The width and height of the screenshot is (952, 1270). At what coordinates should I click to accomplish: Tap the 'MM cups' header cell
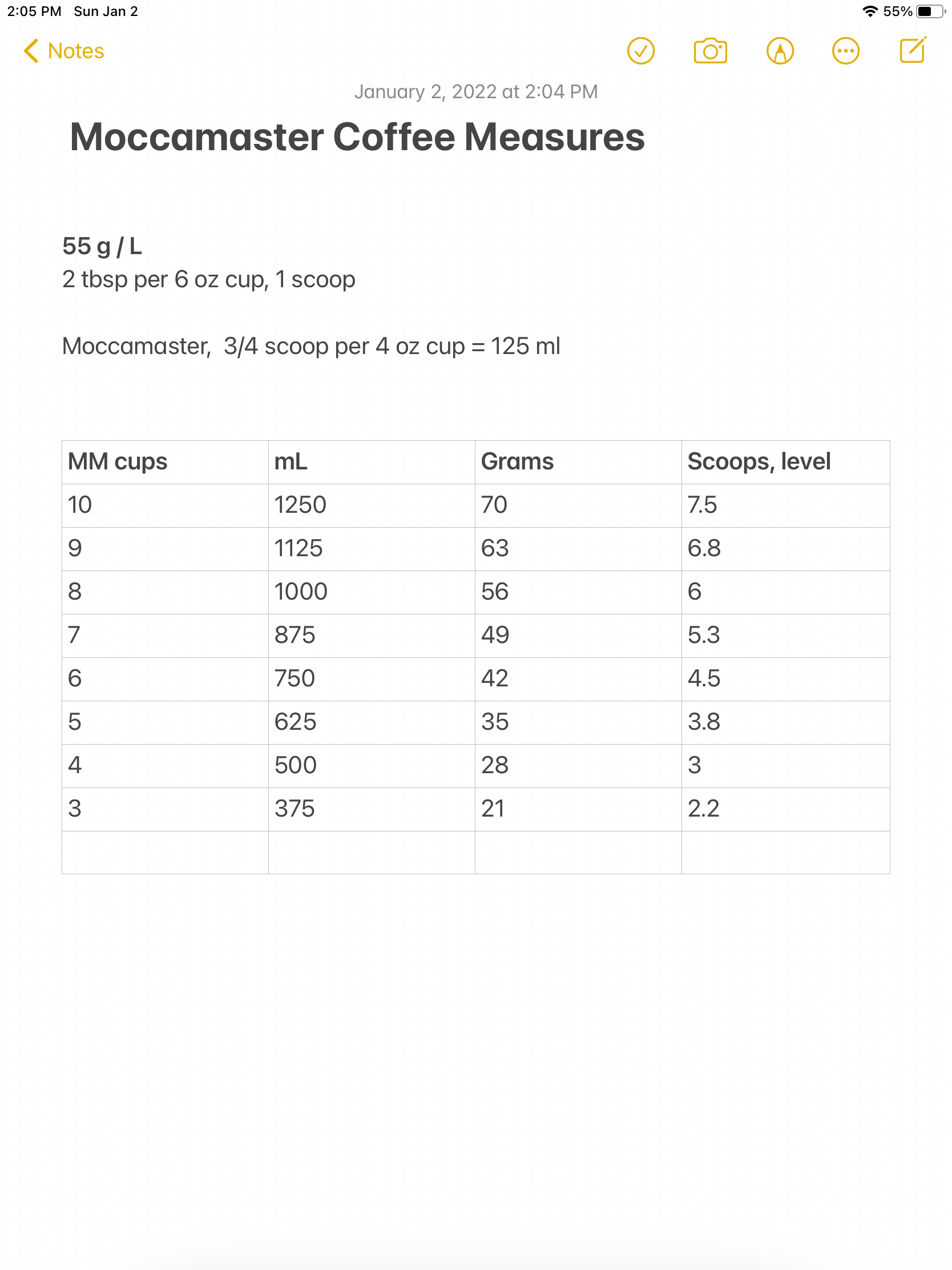(x=165, y=462)
